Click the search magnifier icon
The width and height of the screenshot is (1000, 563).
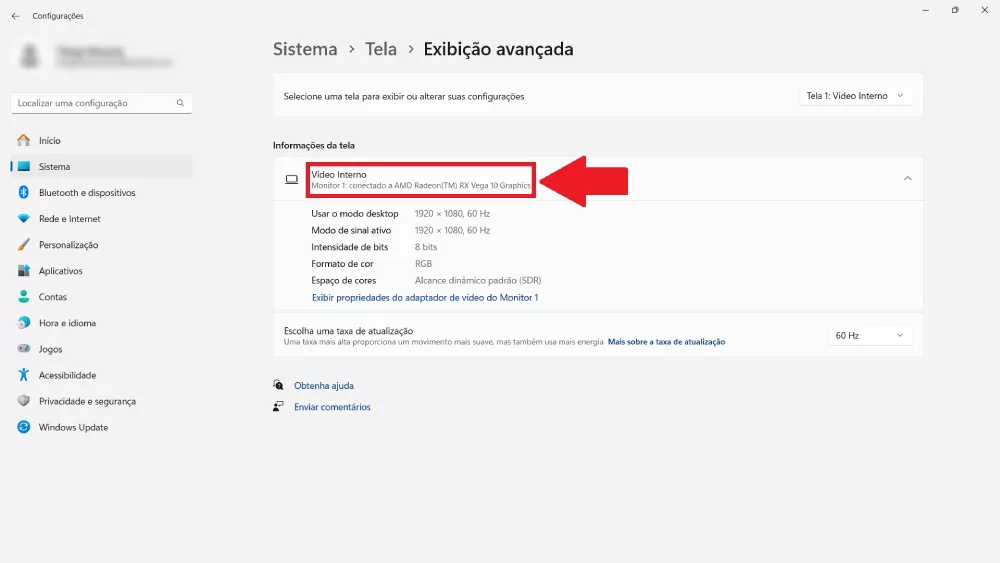point(180,103)
